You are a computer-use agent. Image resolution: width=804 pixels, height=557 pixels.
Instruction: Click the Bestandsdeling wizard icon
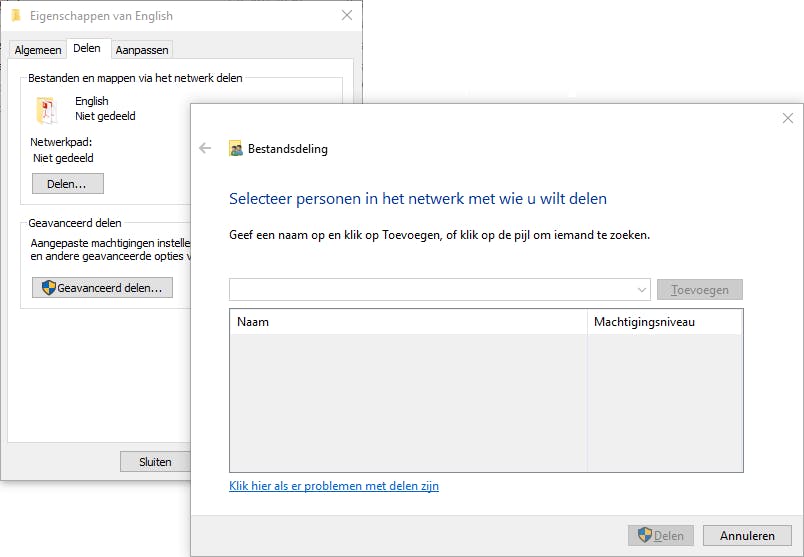click(x=236, y=149)
